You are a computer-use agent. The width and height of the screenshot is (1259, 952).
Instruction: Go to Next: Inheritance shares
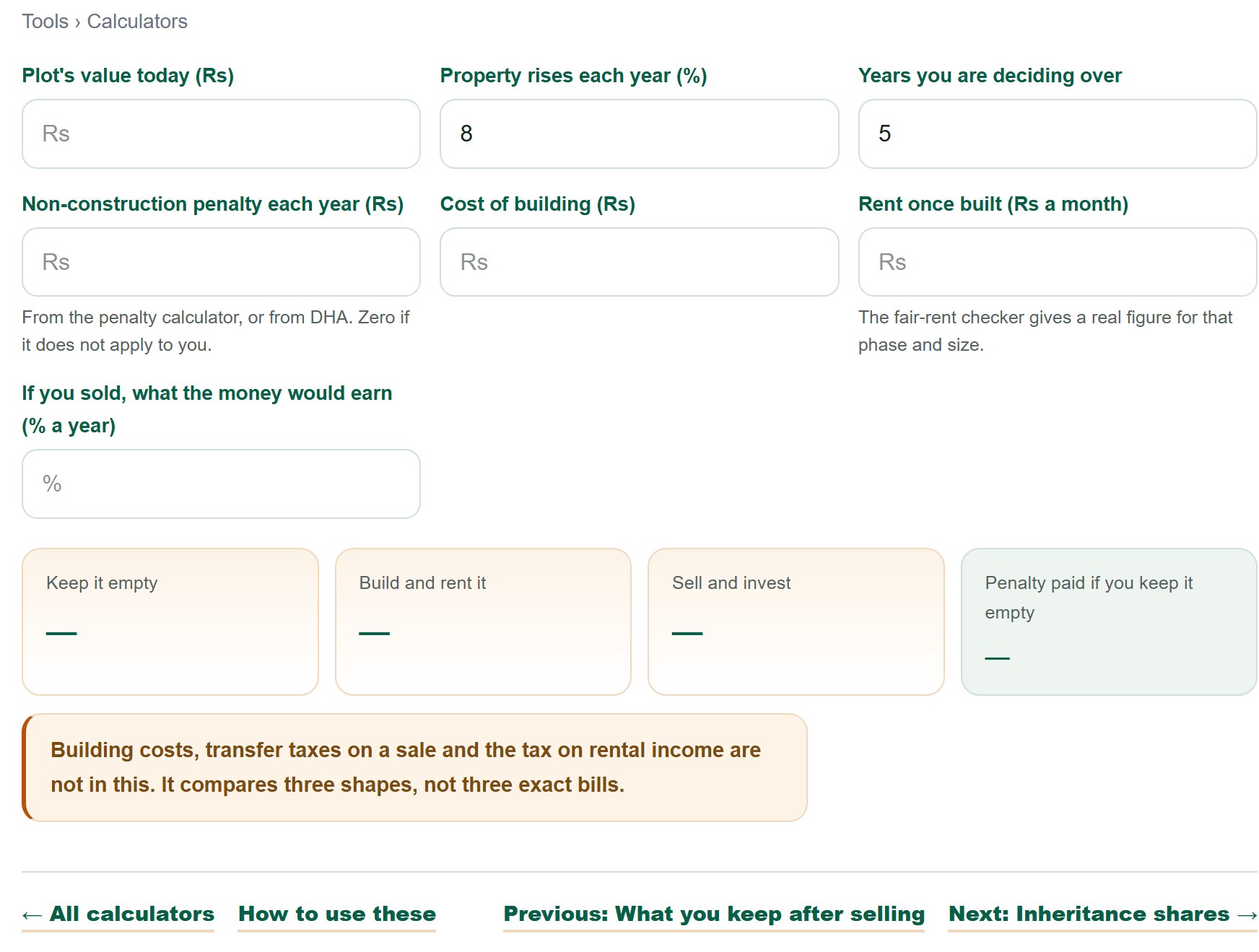click(x=1102, y=914)
